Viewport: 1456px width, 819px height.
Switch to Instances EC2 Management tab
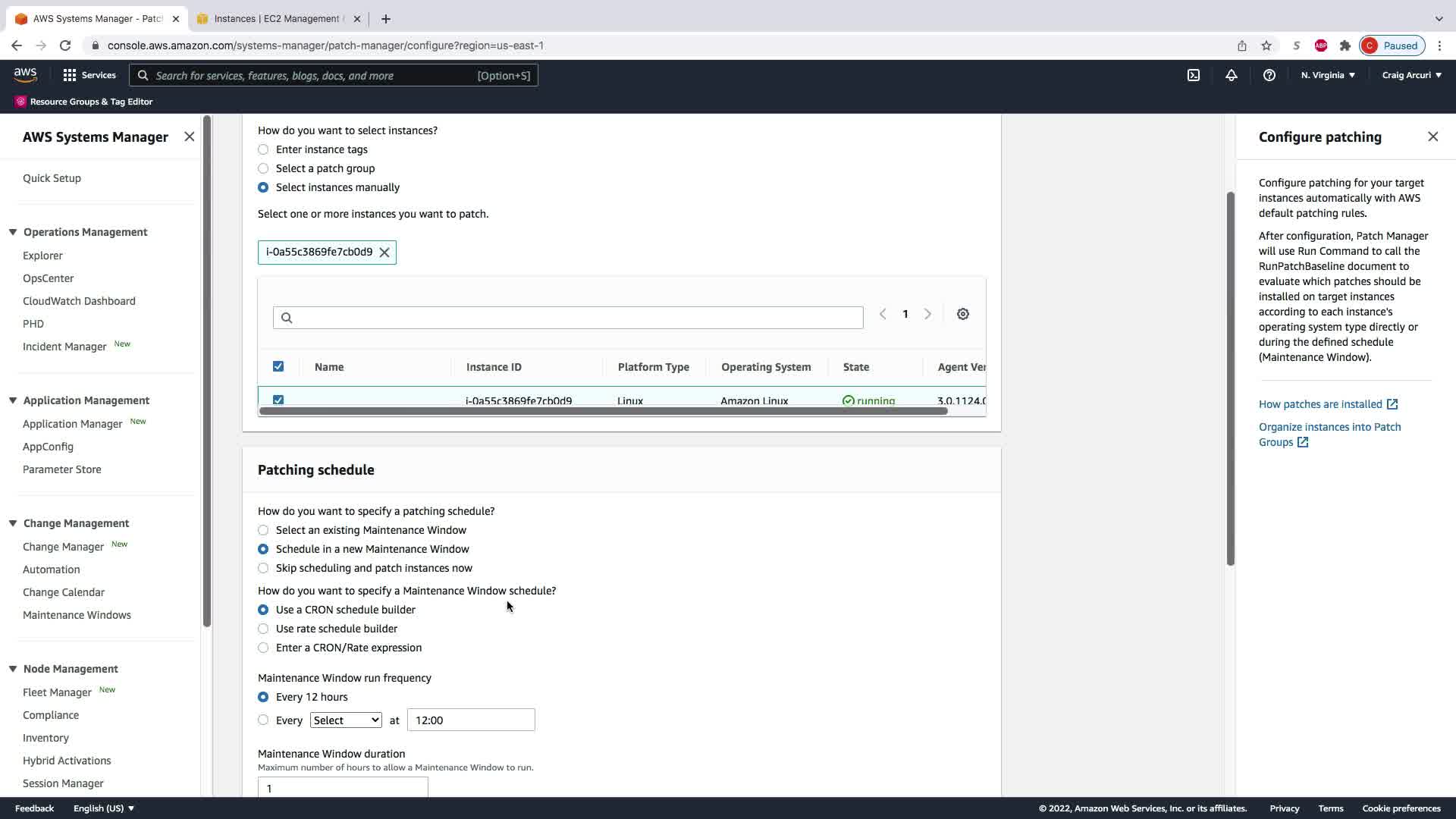(x=277, y=19)
